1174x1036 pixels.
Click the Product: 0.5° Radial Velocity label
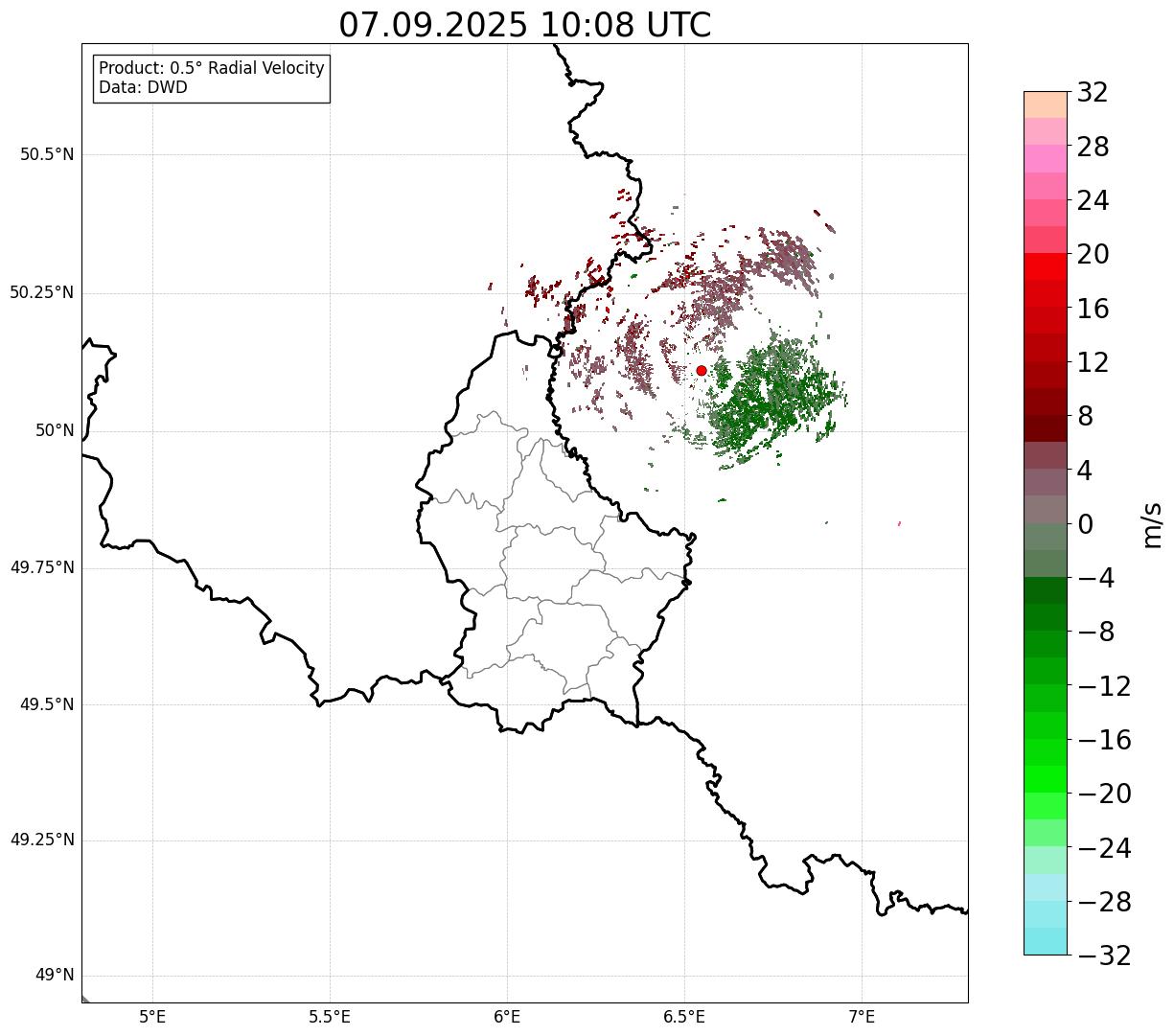point(212,69)
